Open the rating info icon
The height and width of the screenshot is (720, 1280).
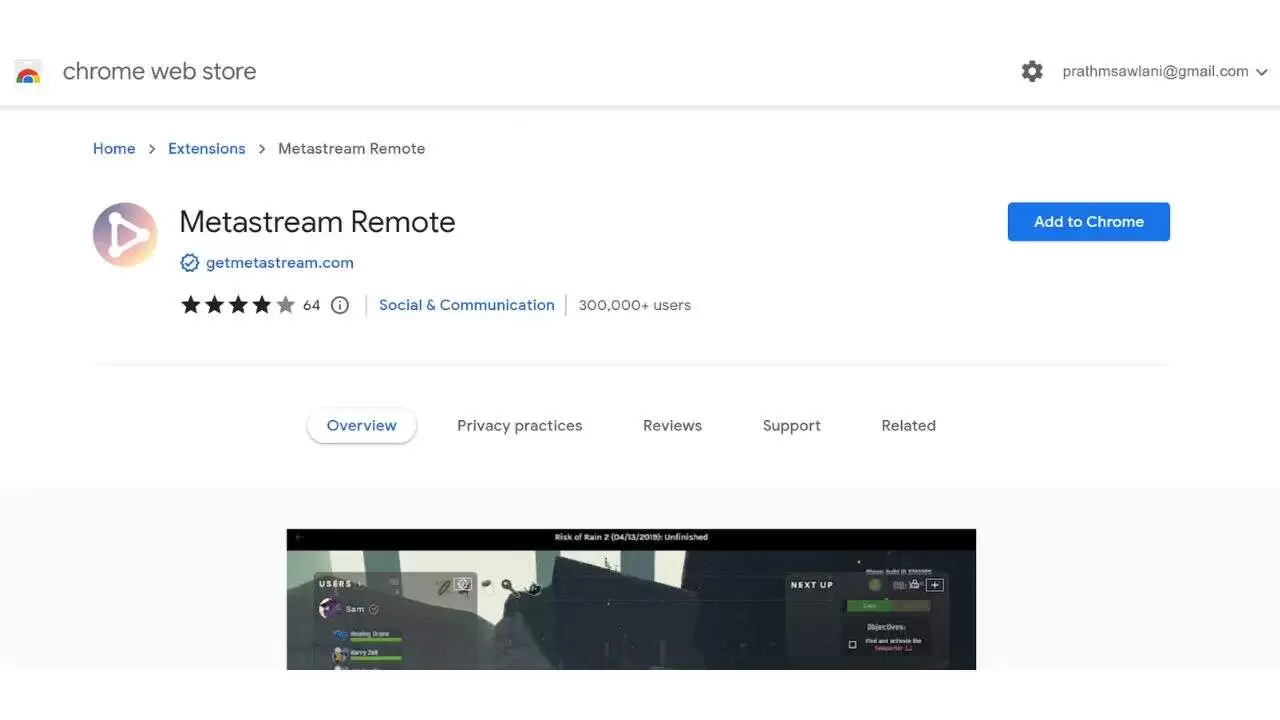[340, 305]
